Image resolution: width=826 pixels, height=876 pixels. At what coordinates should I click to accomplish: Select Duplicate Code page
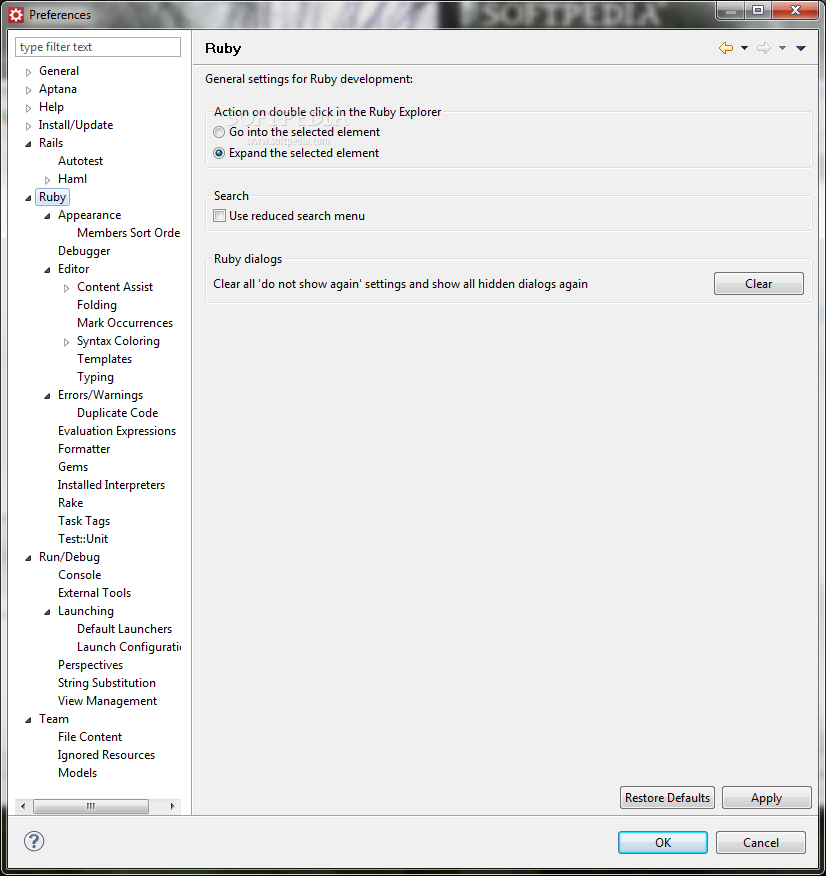[117, 413]
